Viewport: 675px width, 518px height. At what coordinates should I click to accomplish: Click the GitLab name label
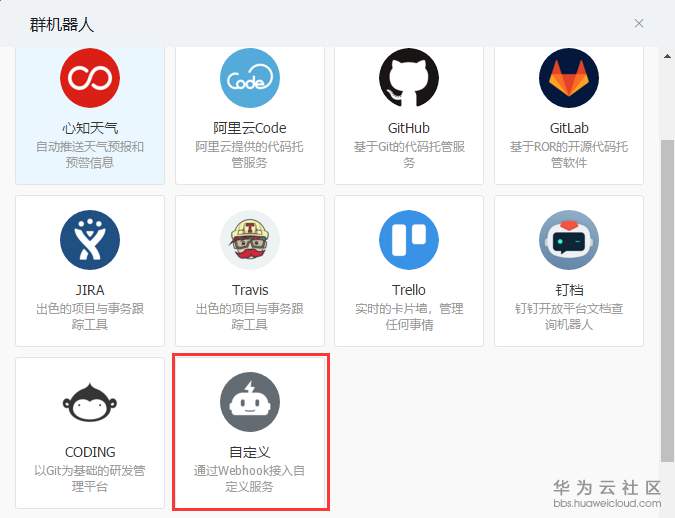(569, 128)
